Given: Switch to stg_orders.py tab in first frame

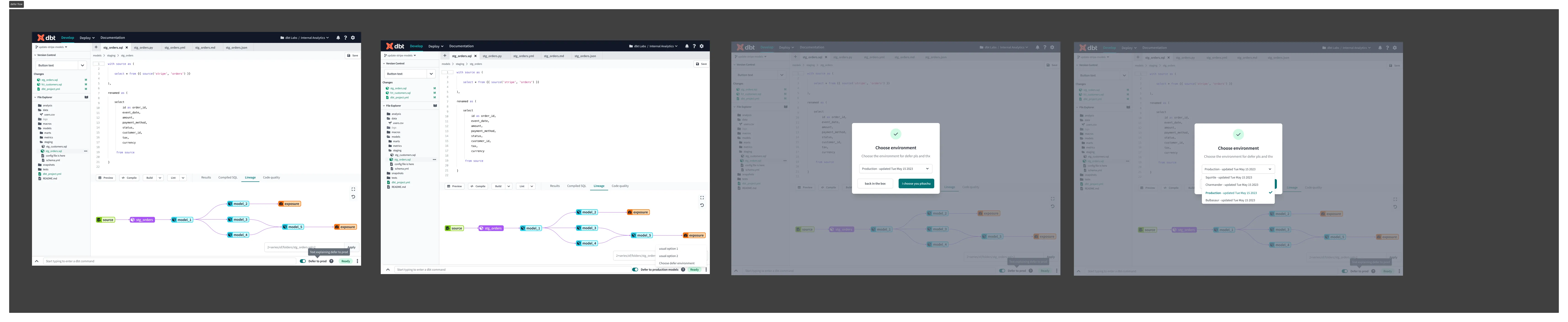Looking at the screenshot, I should click(144, 47).
